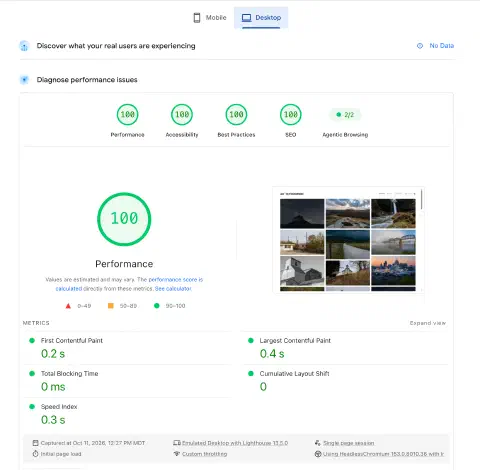The height and width of the screenshot is (470, 480).
Task: Click the 0 ms Total Blocking Time value
Action: [x=53, y=387]
